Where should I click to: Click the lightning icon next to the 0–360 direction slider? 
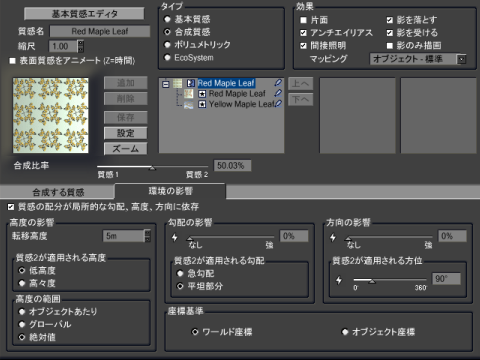point(339,280)
